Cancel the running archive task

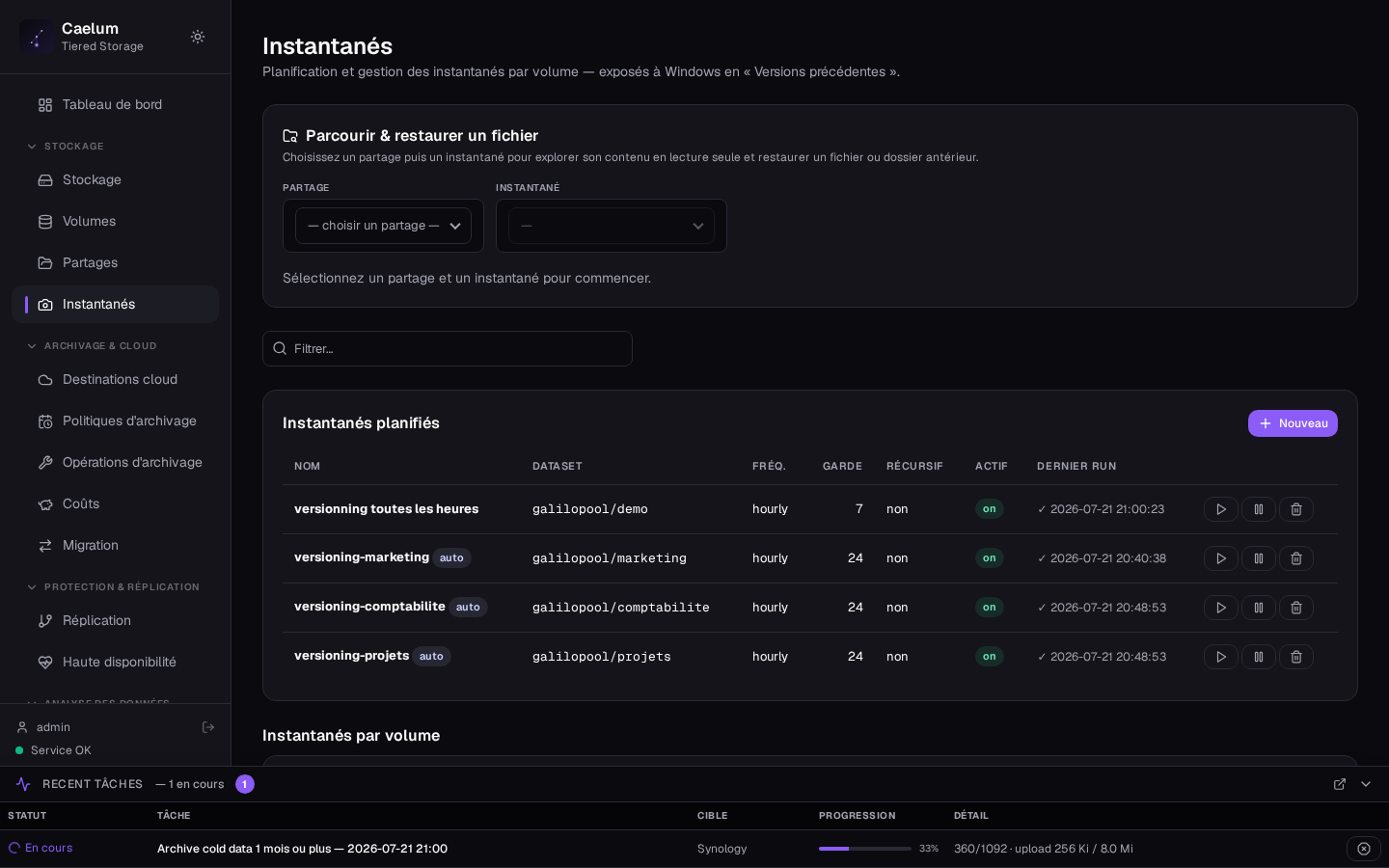pyautogui.click(x=1364, y=849)
